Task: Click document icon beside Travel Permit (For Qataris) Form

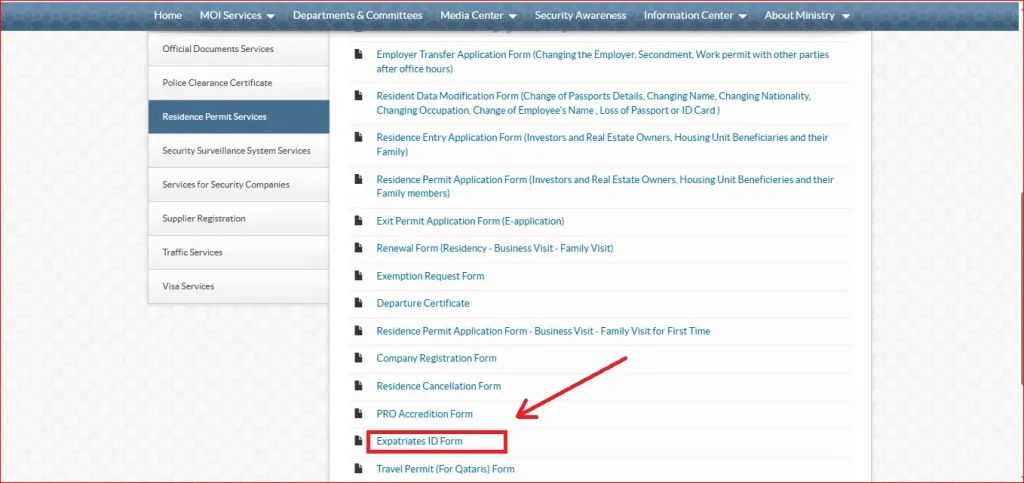Action: [358, 469]
